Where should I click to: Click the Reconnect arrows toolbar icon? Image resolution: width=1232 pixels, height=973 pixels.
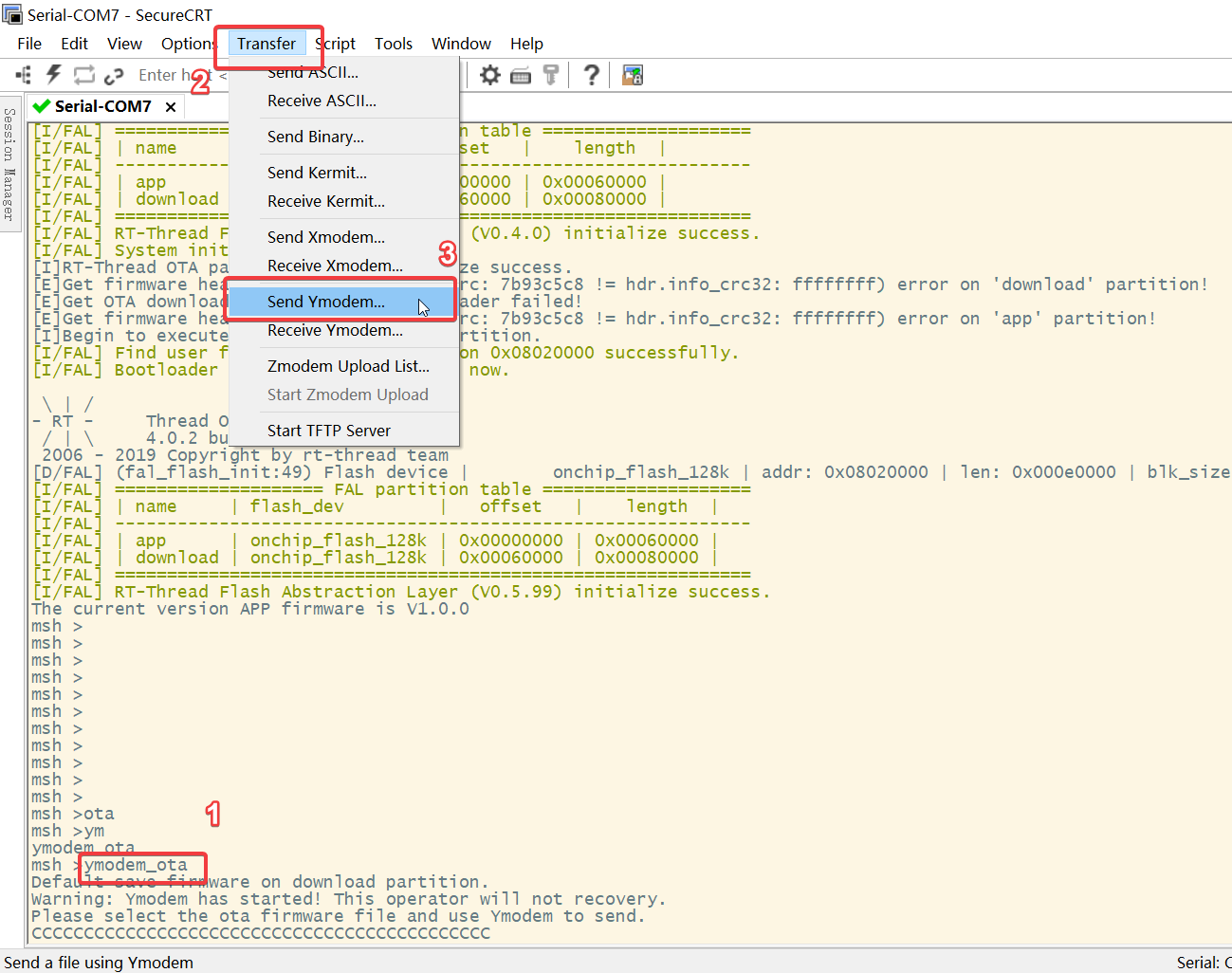pyautogui.click(x=84, y=75)
